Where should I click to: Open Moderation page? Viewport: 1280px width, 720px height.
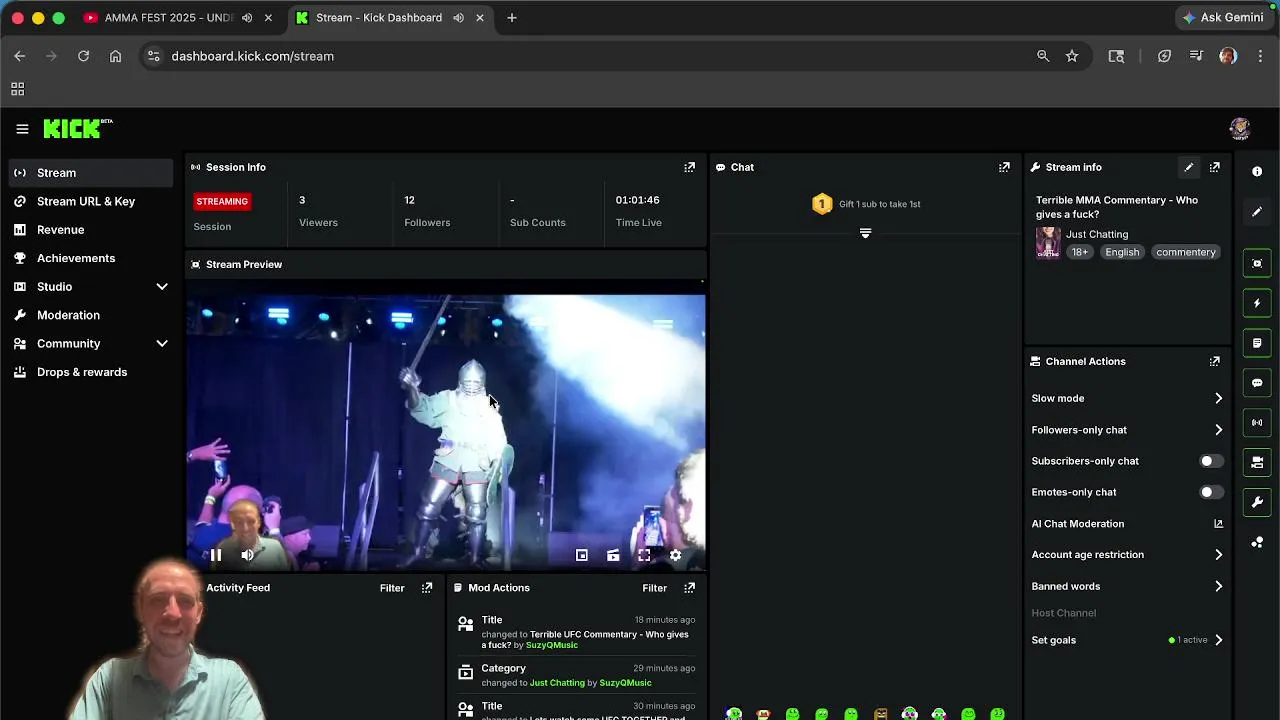90,315
